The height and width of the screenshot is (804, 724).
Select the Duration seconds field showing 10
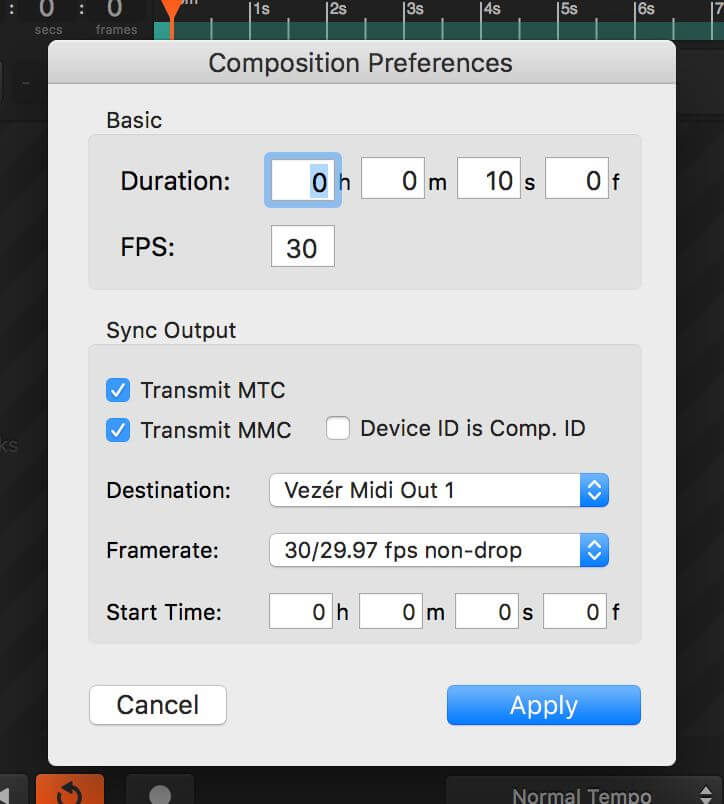coord(489,178)
